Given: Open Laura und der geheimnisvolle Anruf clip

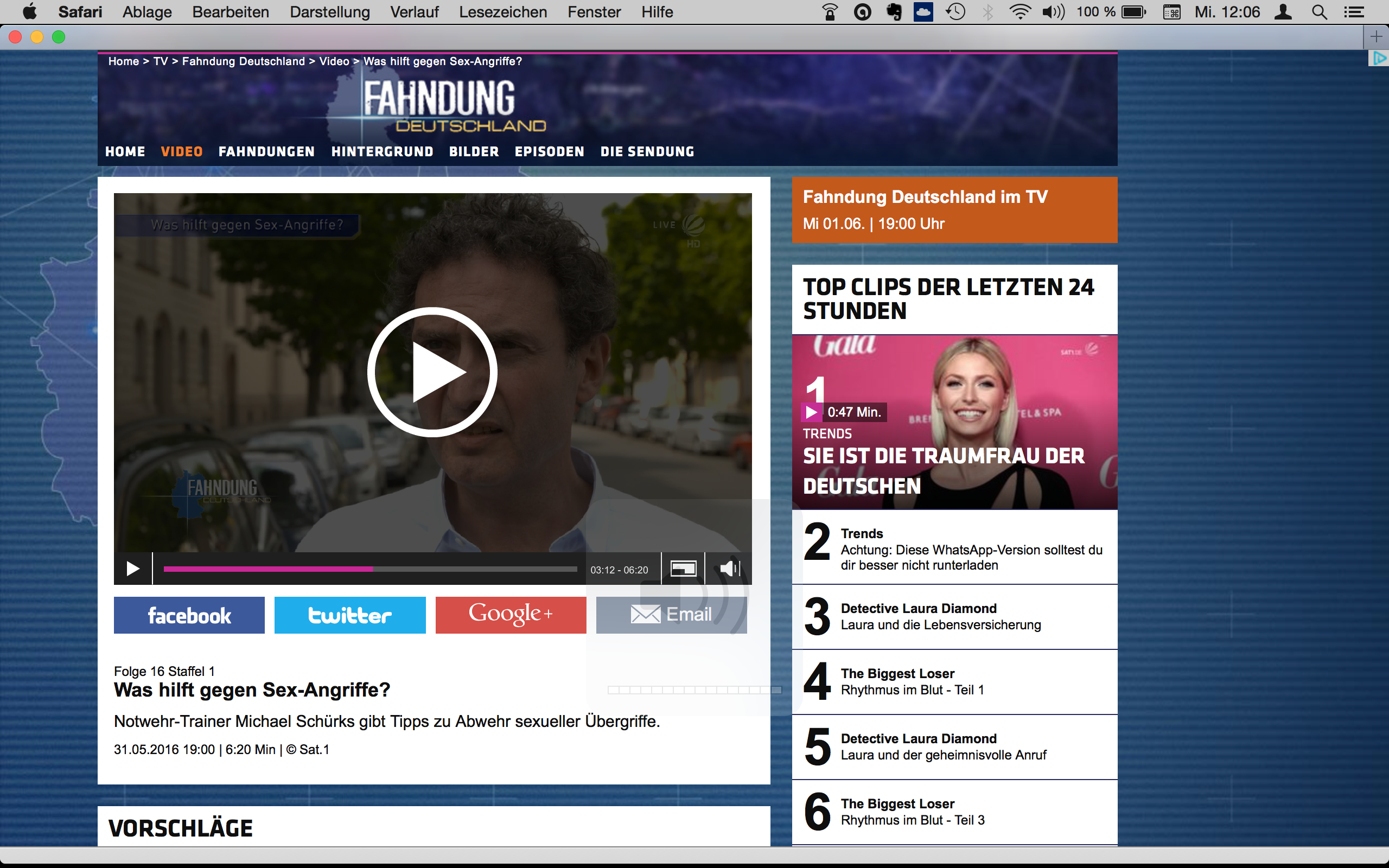Looking at the screenshot, I should tap(954, 747).
